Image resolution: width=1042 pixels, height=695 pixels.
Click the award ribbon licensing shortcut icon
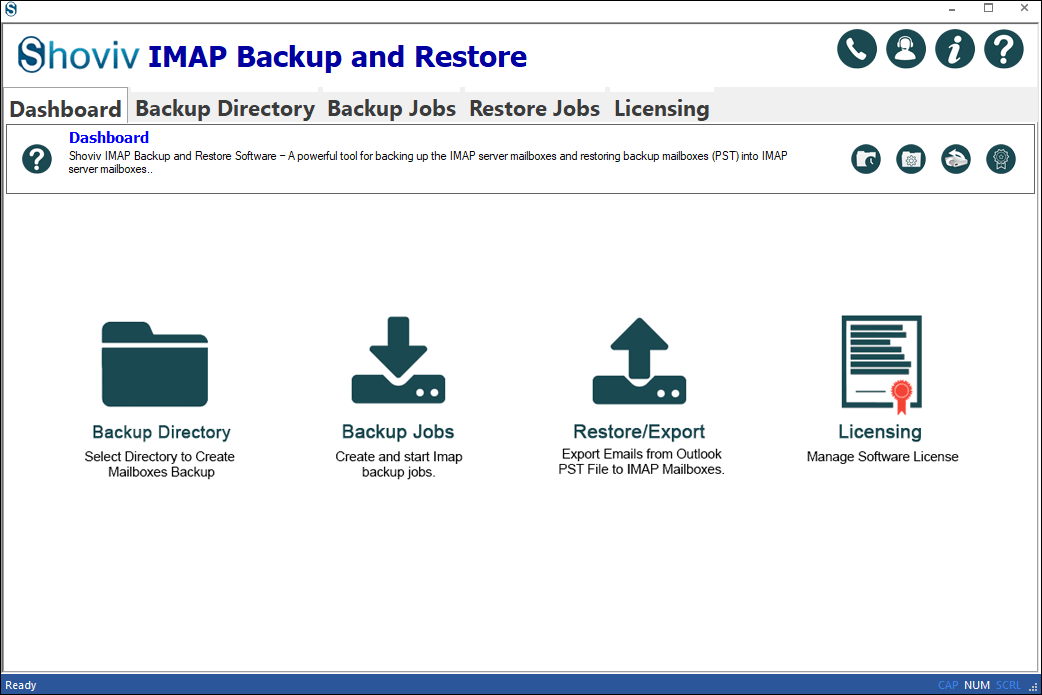point(1001,159)
